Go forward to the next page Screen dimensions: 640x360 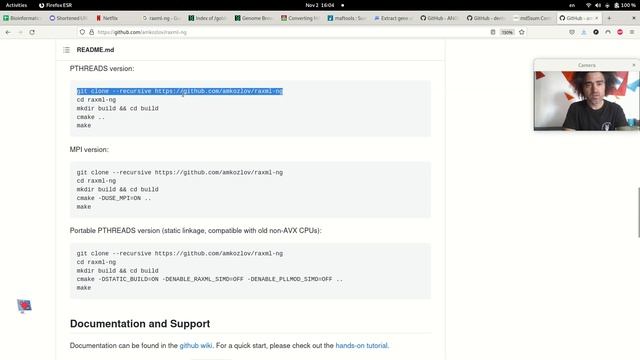pos(20,32)
